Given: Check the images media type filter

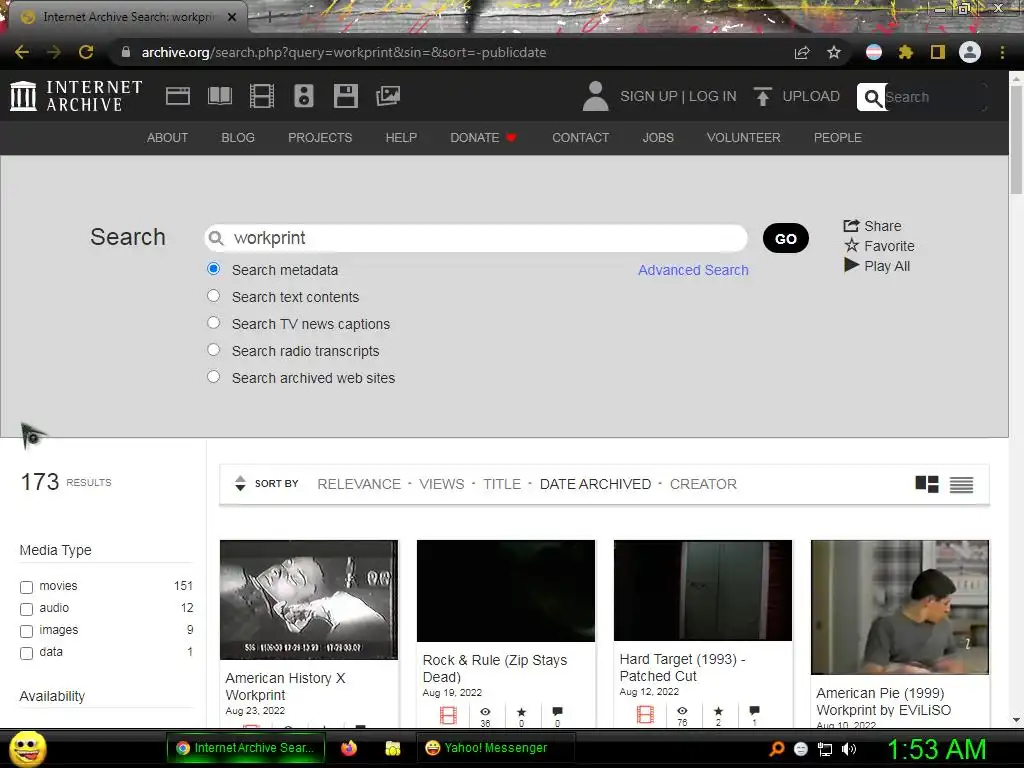Looking at the screenshot, I should 26,631.
